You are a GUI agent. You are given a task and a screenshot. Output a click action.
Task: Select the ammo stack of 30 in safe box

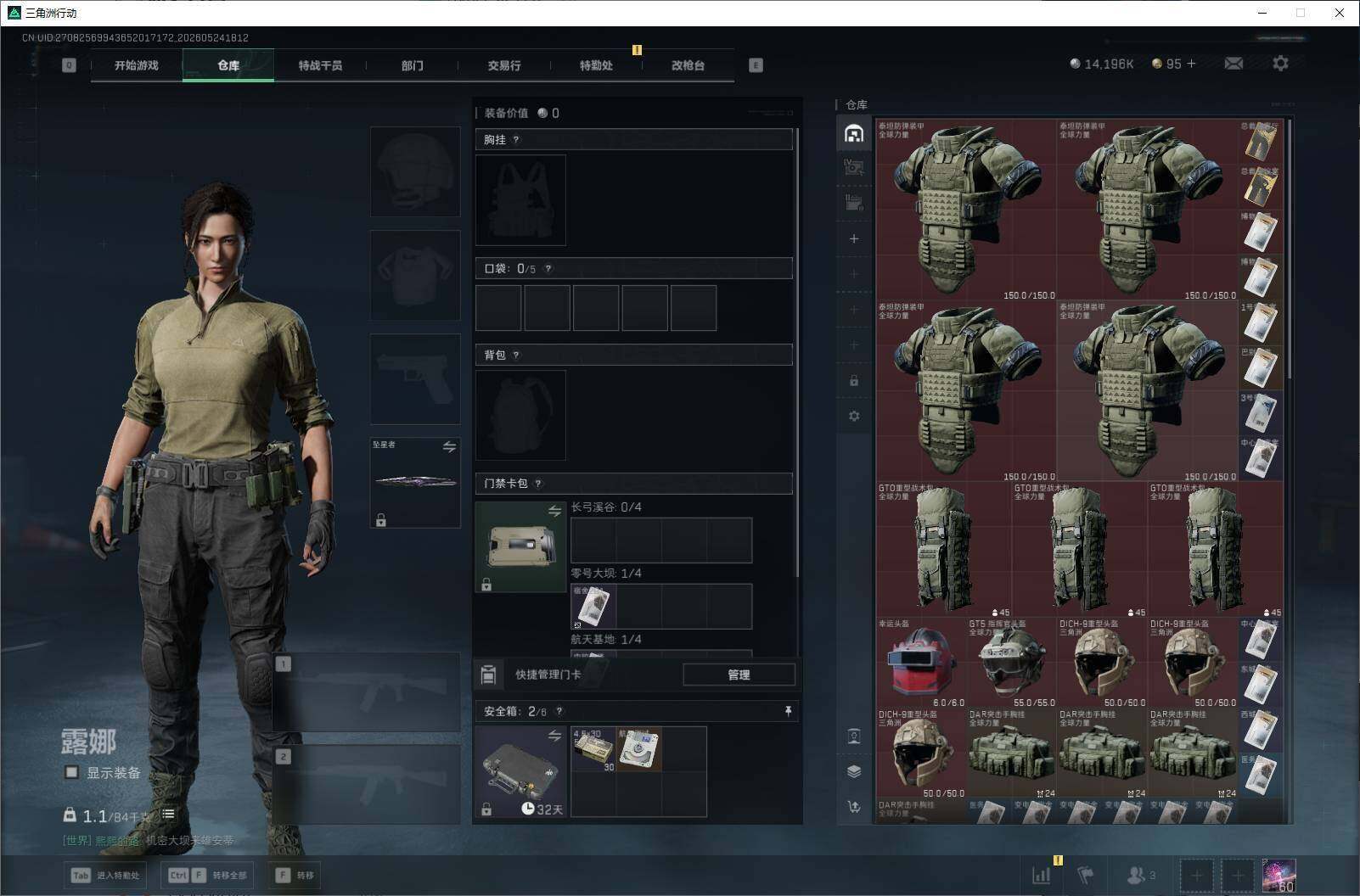click(593, 749)
